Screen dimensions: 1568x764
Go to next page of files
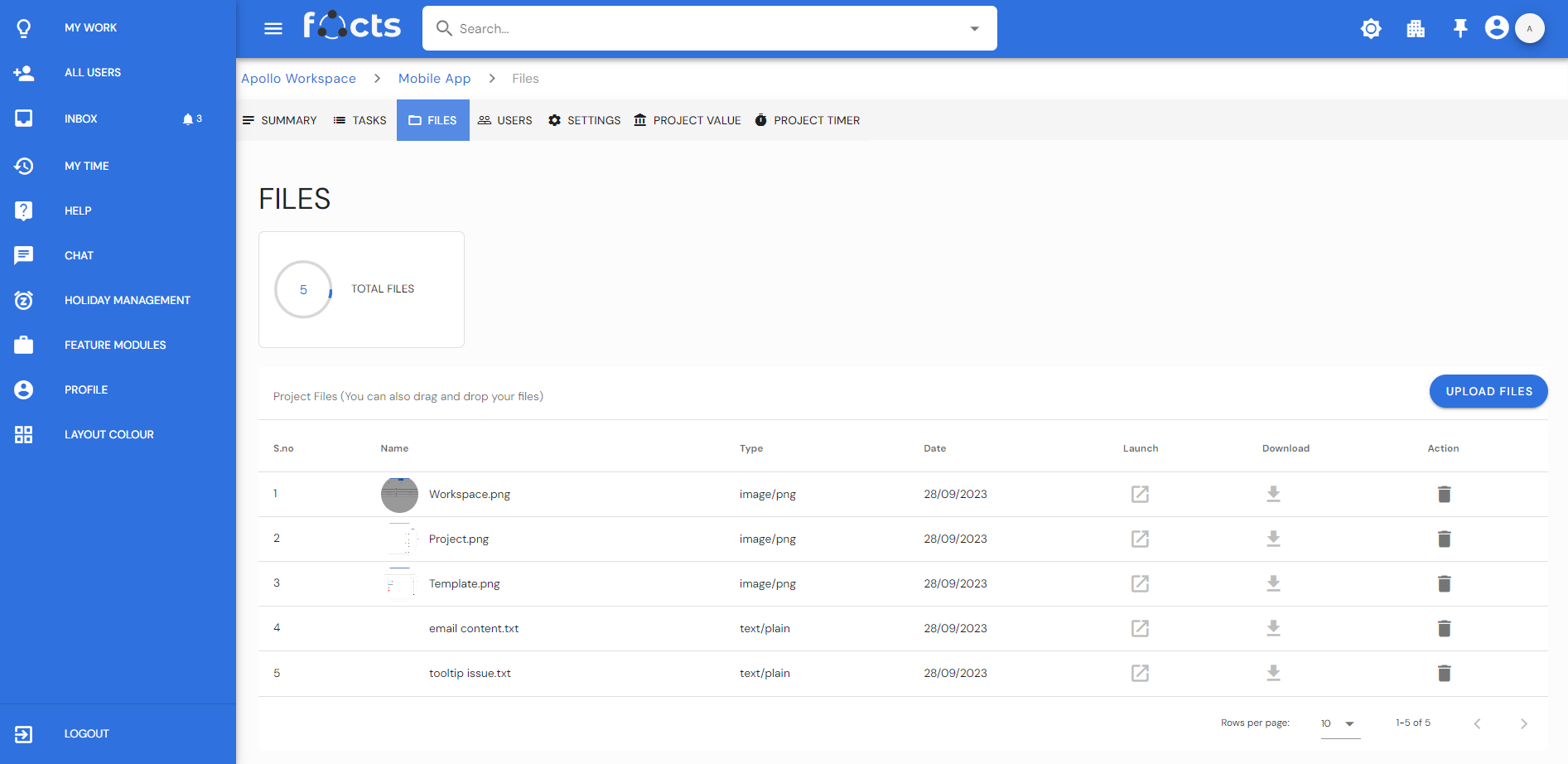coord(1523,723)
